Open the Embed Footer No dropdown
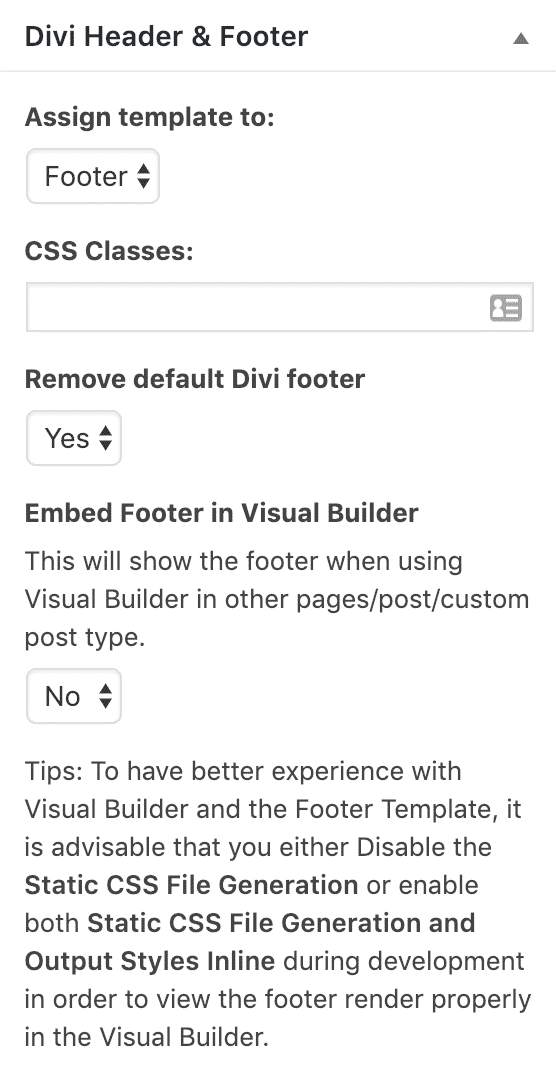 [74, 696]
